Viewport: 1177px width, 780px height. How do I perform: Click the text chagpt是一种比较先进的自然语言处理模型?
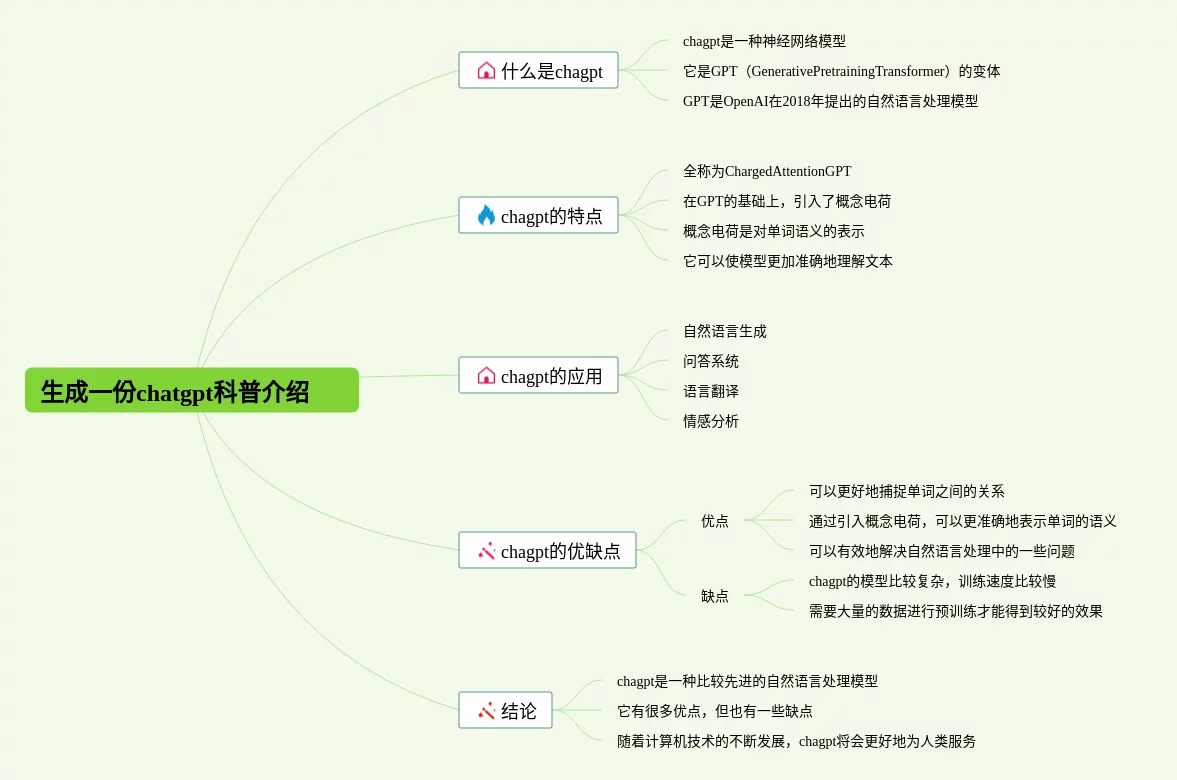pos(747,681)
